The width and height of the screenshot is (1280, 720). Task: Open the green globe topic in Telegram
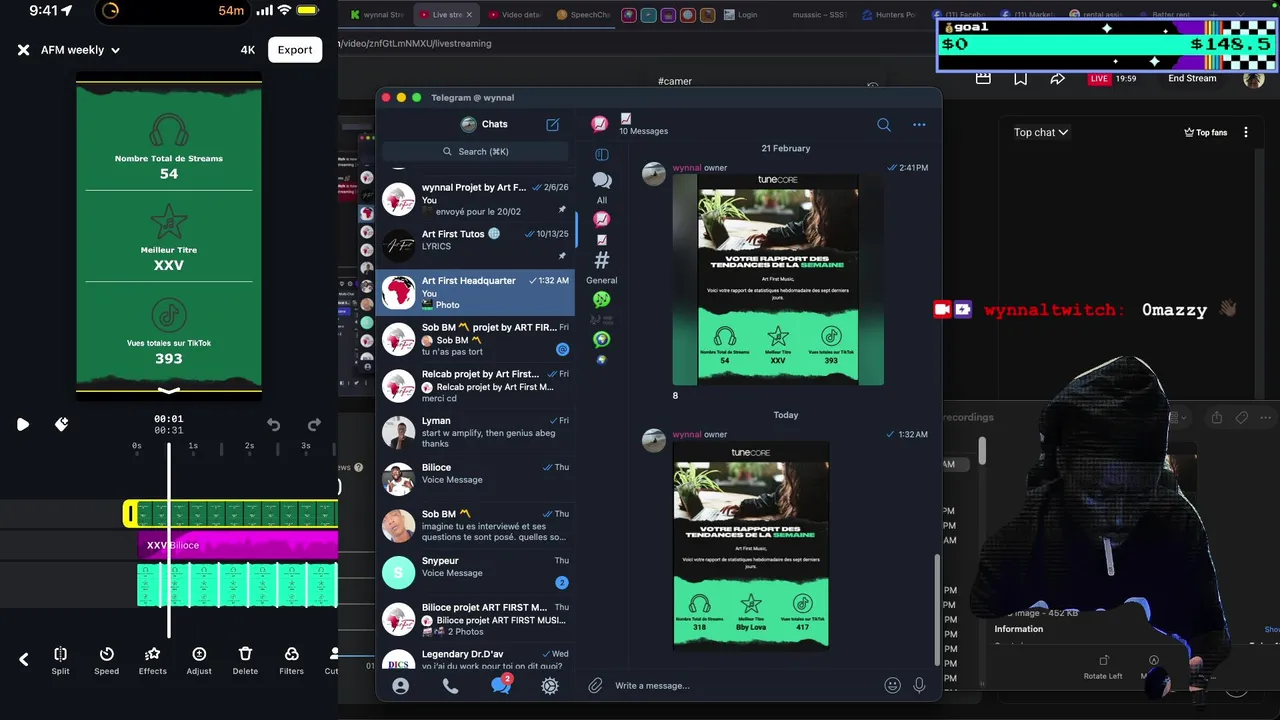tap(601, 339)
